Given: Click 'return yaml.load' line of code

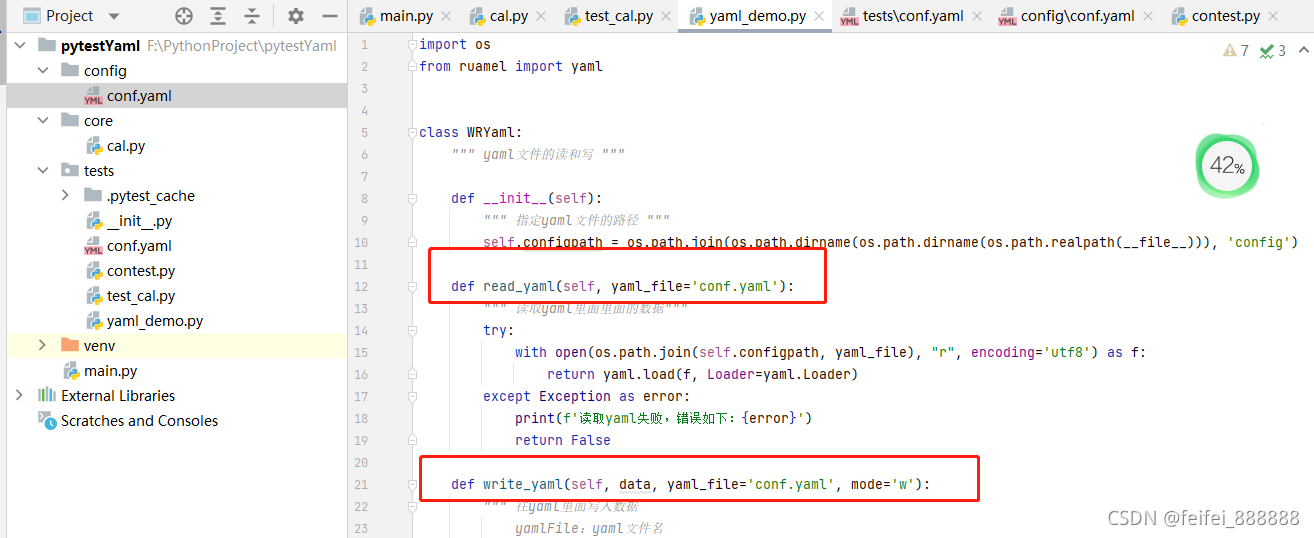Looking at the screenshot, I should (x=703, y=374).
